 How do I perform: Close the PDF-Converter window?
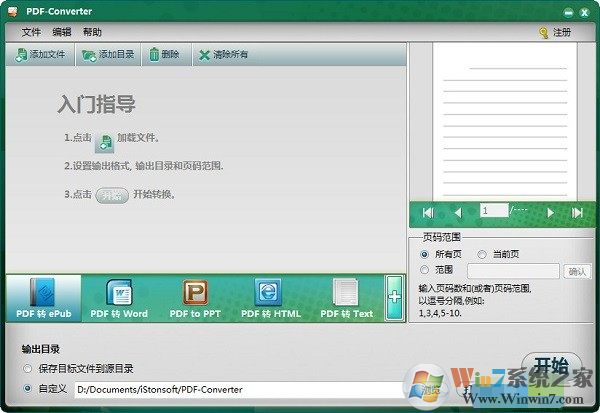(584, 13)
